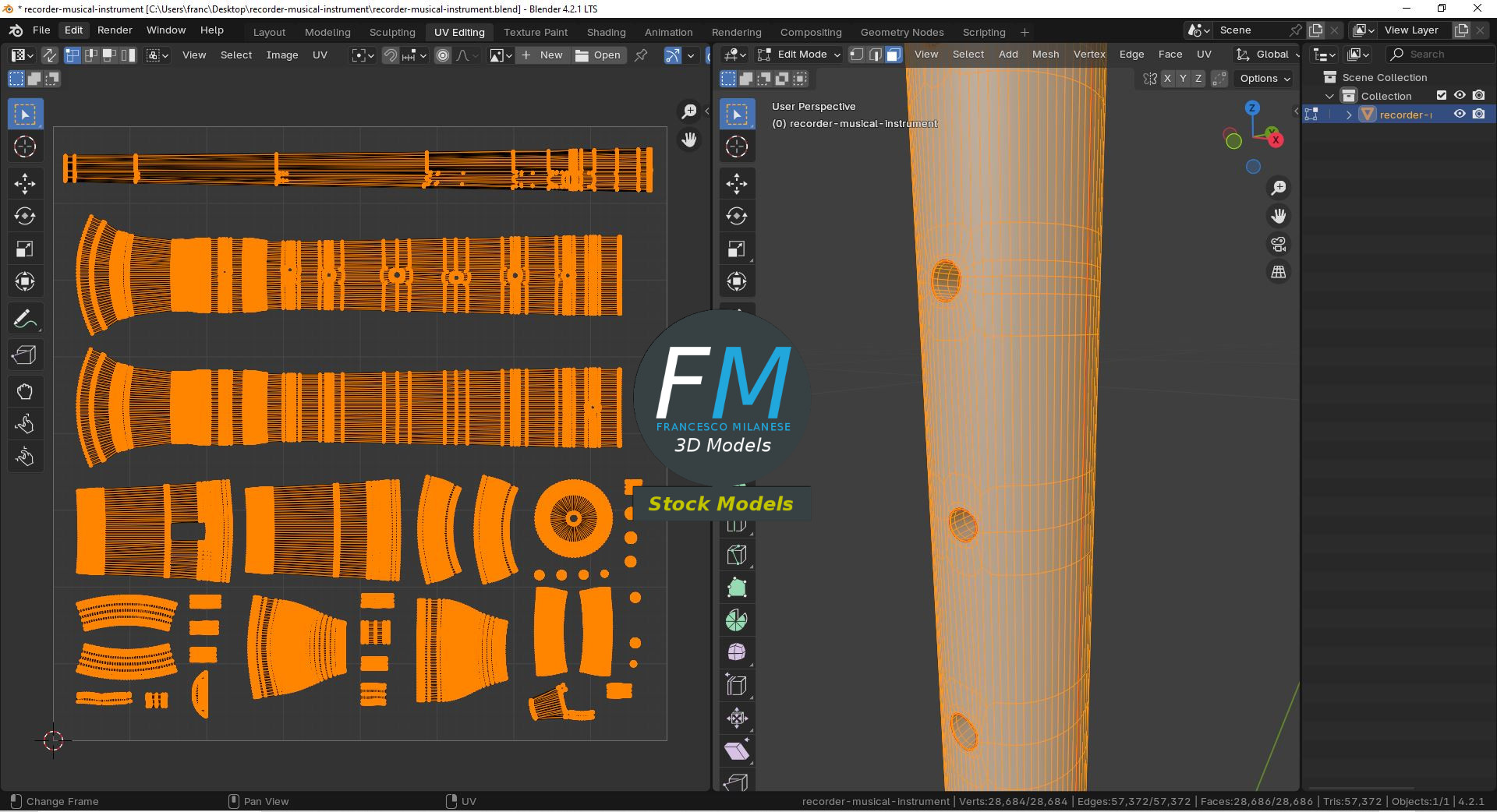Click the Cursor tool in 3D viewport

737,147
